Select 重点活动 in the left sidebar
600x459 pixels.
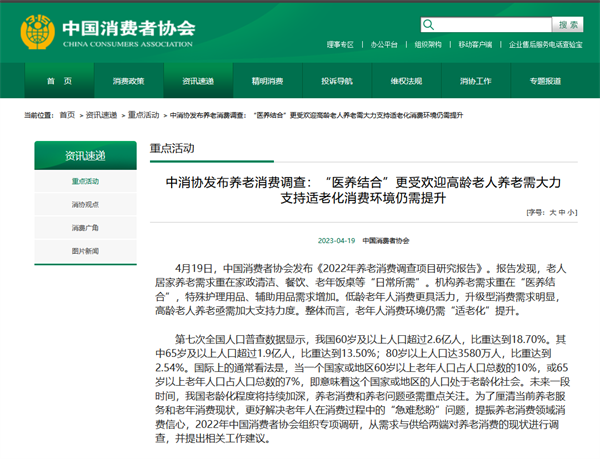point(85,181)
